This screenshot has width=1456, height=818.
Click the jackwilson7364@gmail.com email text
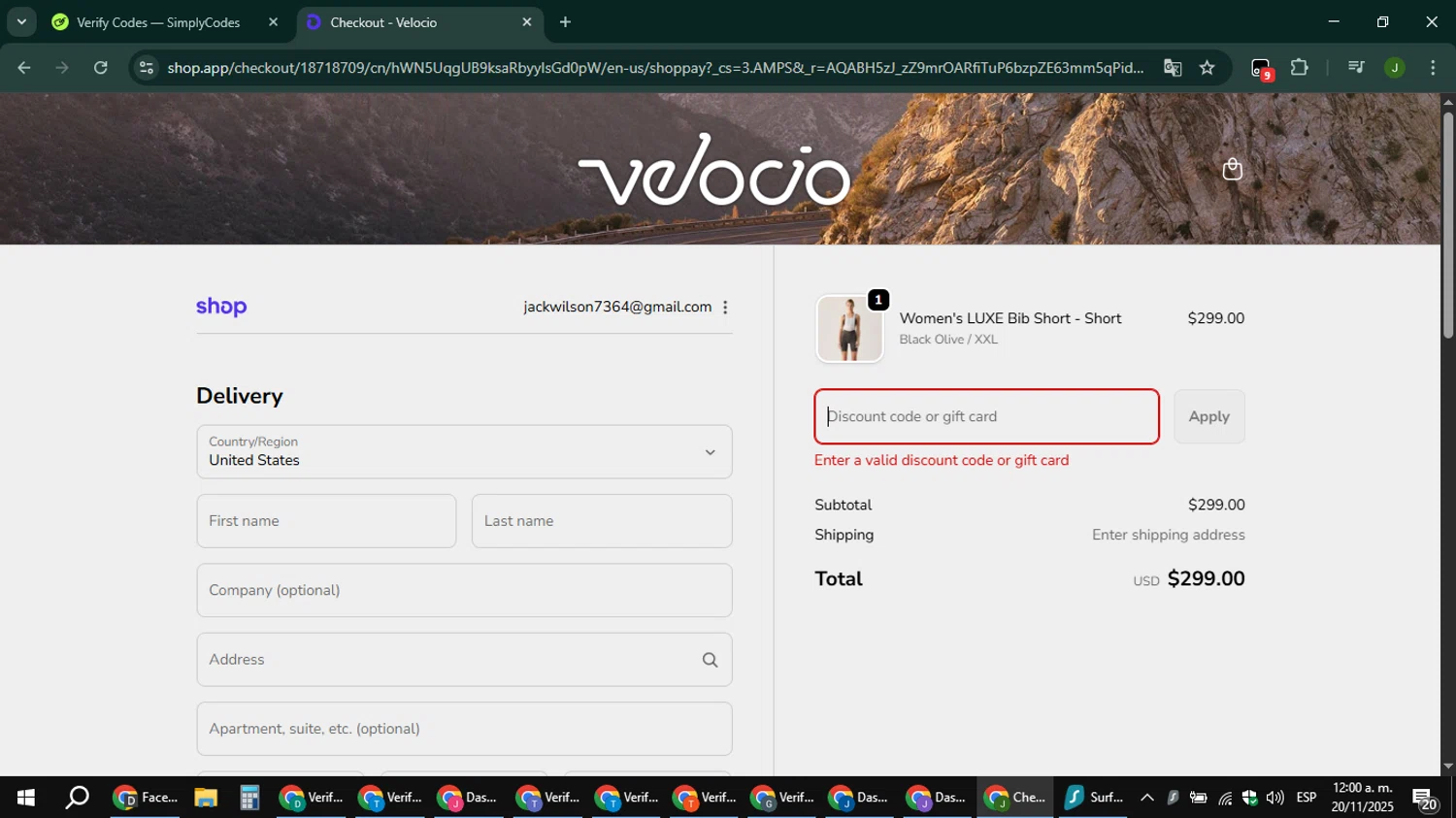pos(617,307)
